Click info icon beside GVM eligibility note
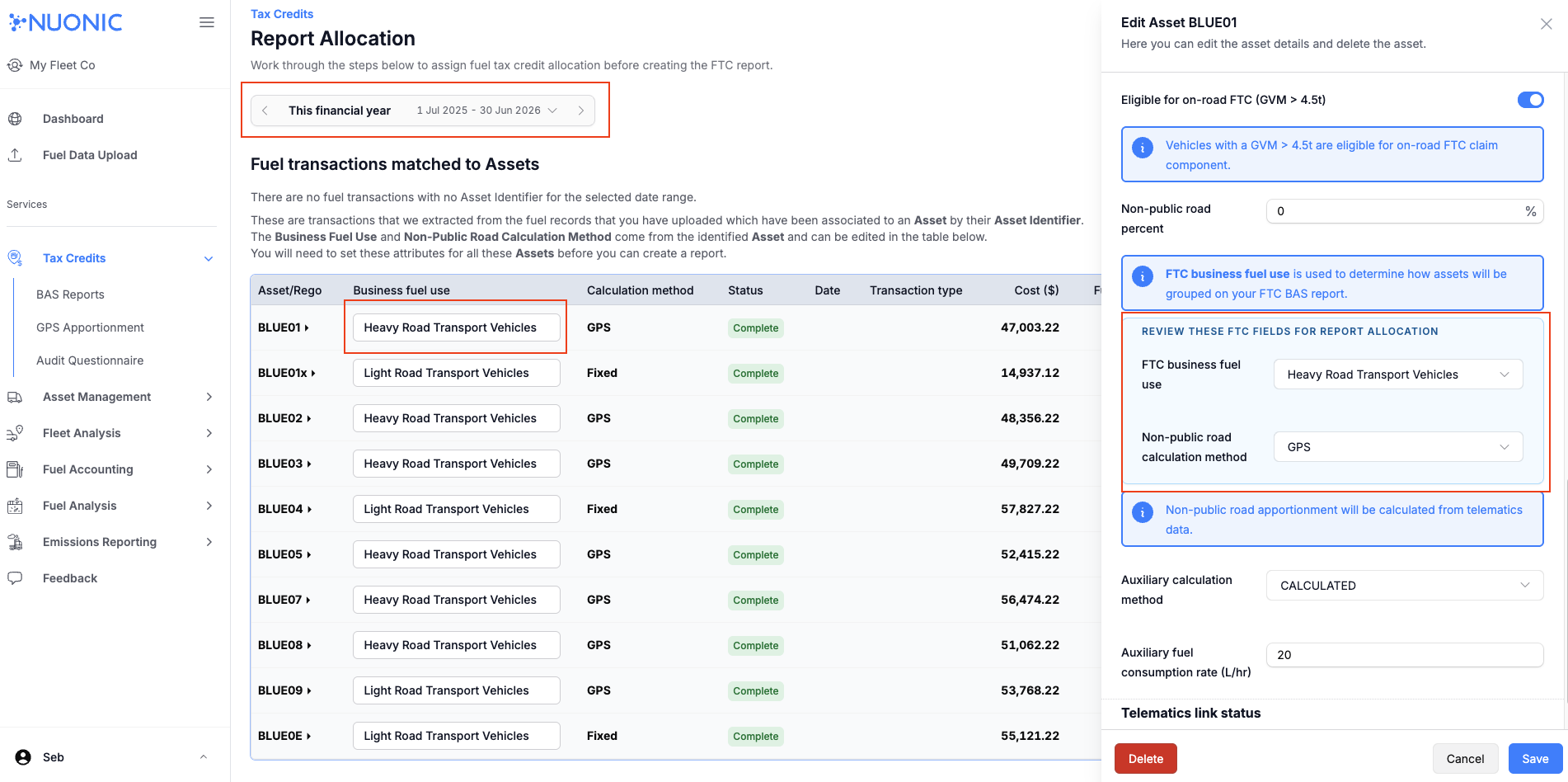Image resolution: width=1568 pixels, height=782 pixels. point(1143,148)
